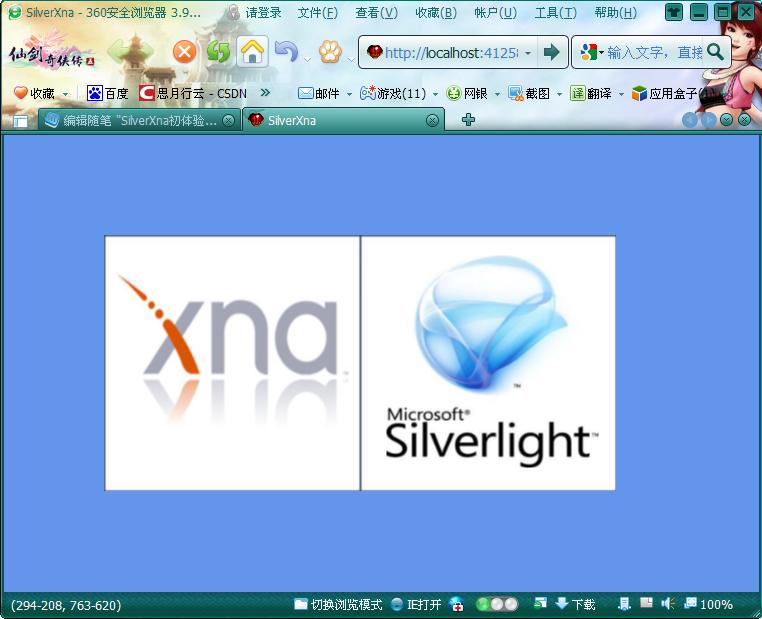Switch to the 编辑随笔 SilverXna tab

coord(139,120)
